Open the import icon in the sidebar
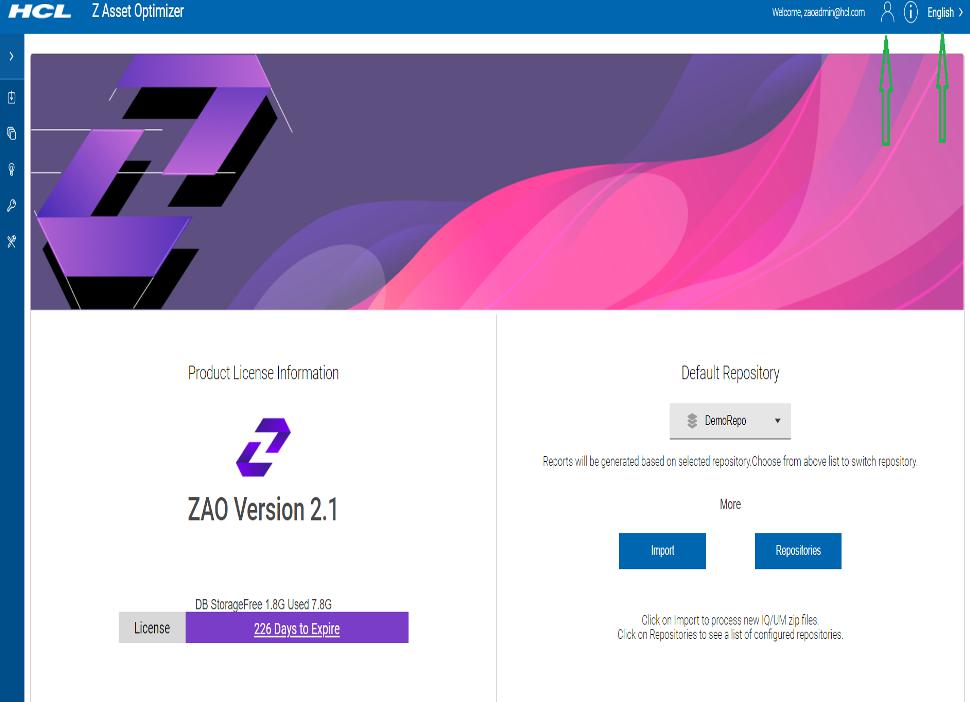Screen dimensions: 970x702 pos(11,97)
